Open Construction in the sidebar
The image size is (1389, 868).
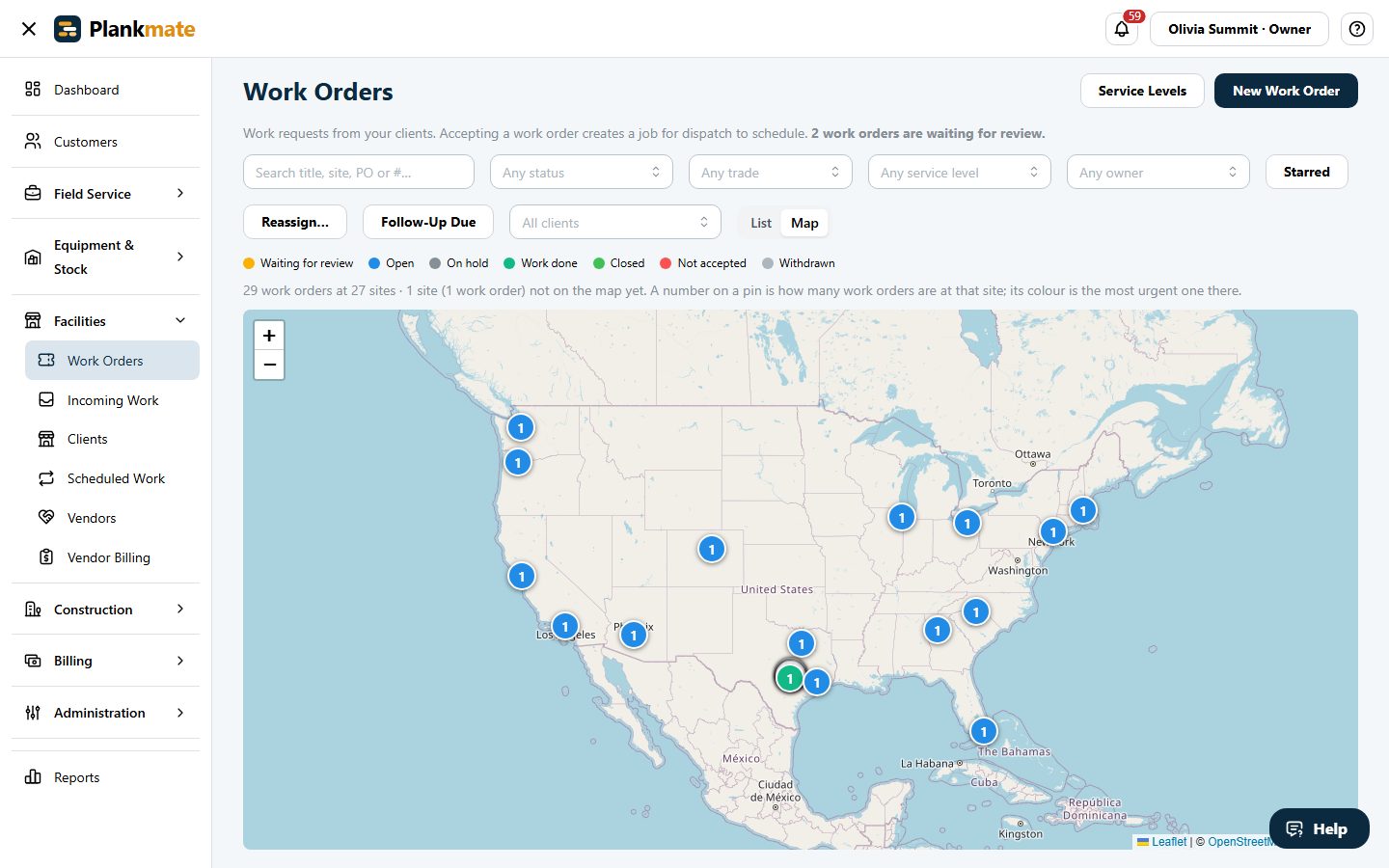[105, 609]
